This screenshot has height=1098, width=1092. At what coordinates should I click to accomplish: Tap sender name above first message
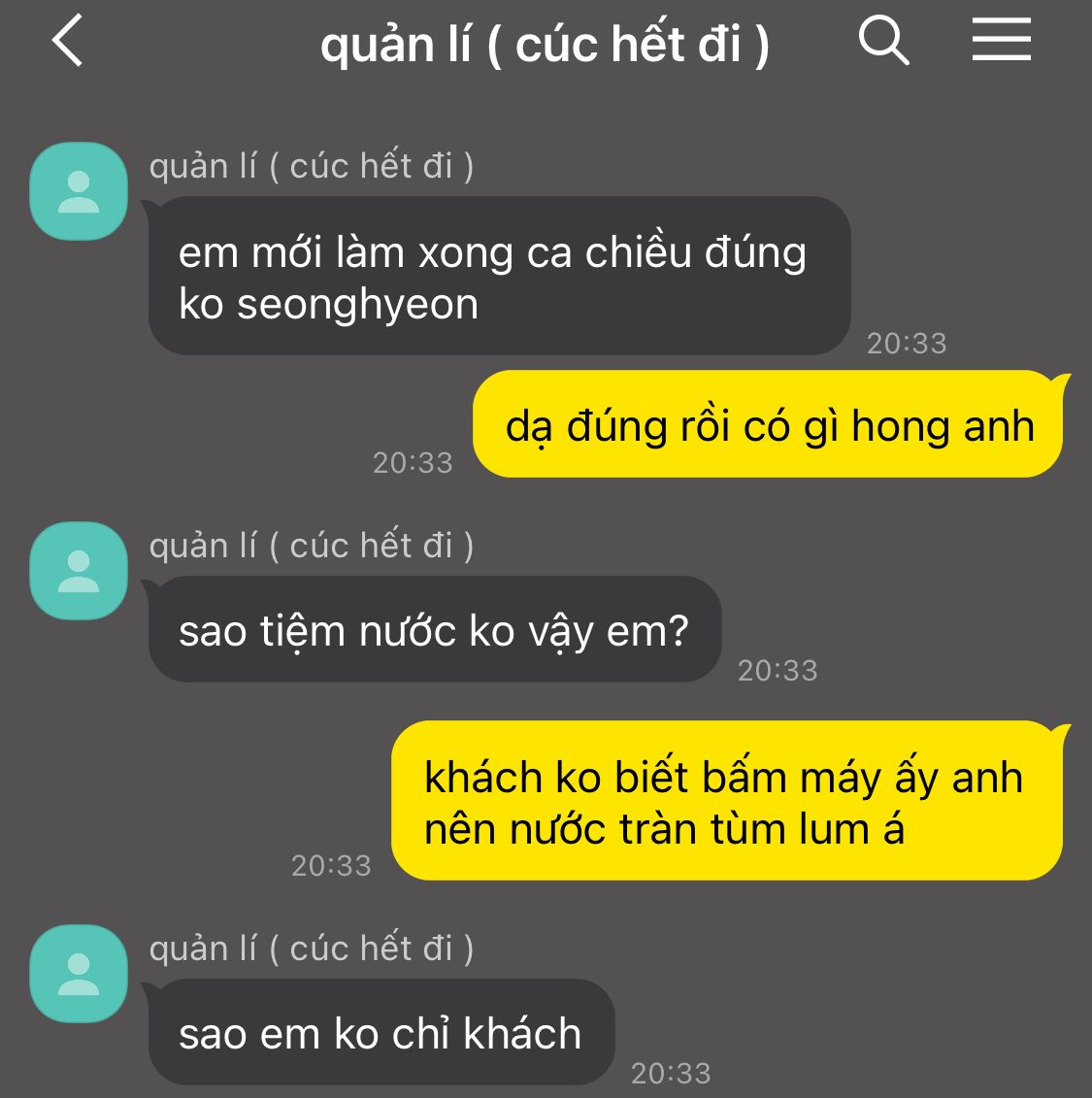(x=312, y=167)
